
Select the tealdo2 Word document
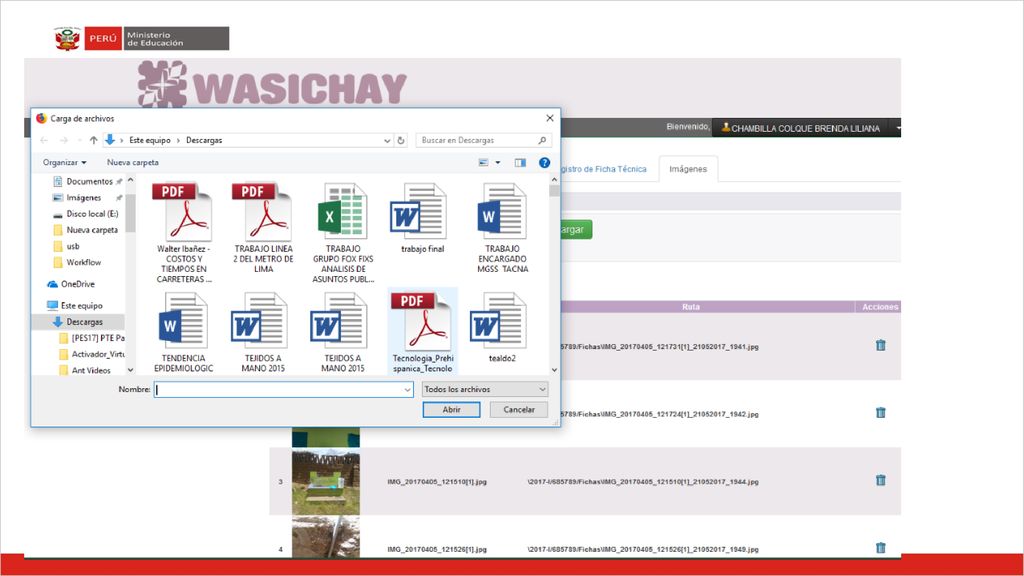coord(502,327)
